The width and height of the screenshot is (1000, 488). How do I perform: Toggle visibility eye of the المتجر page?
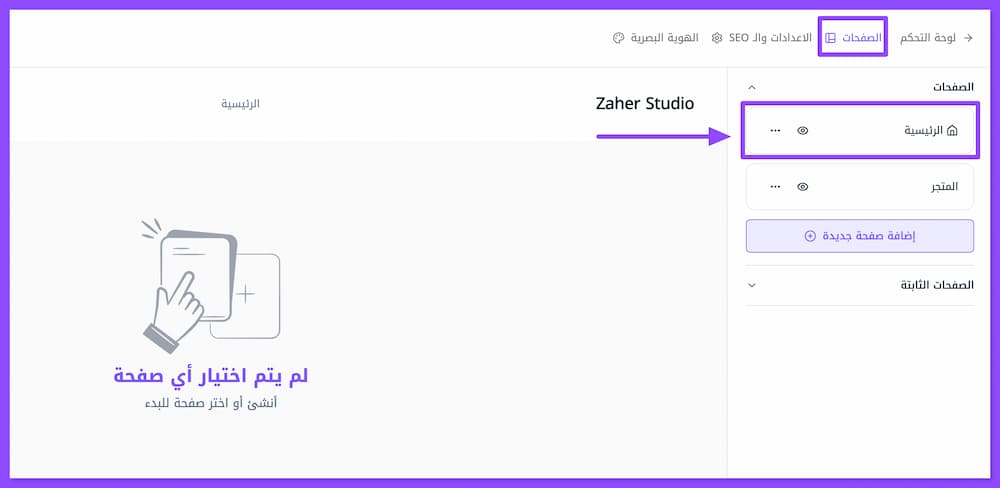803,187
